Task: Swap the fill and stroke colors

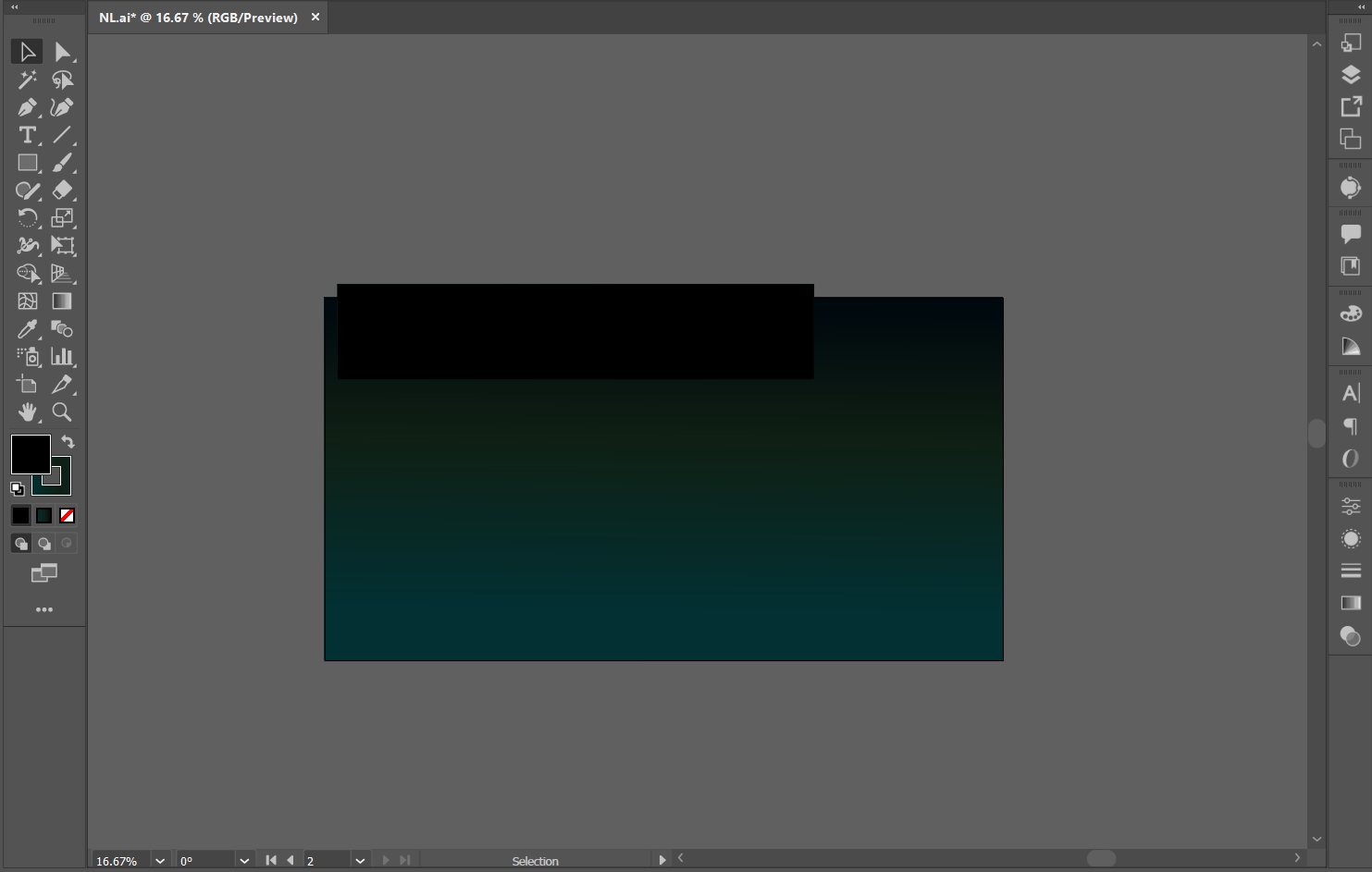Action: click(x=68, y=442)
